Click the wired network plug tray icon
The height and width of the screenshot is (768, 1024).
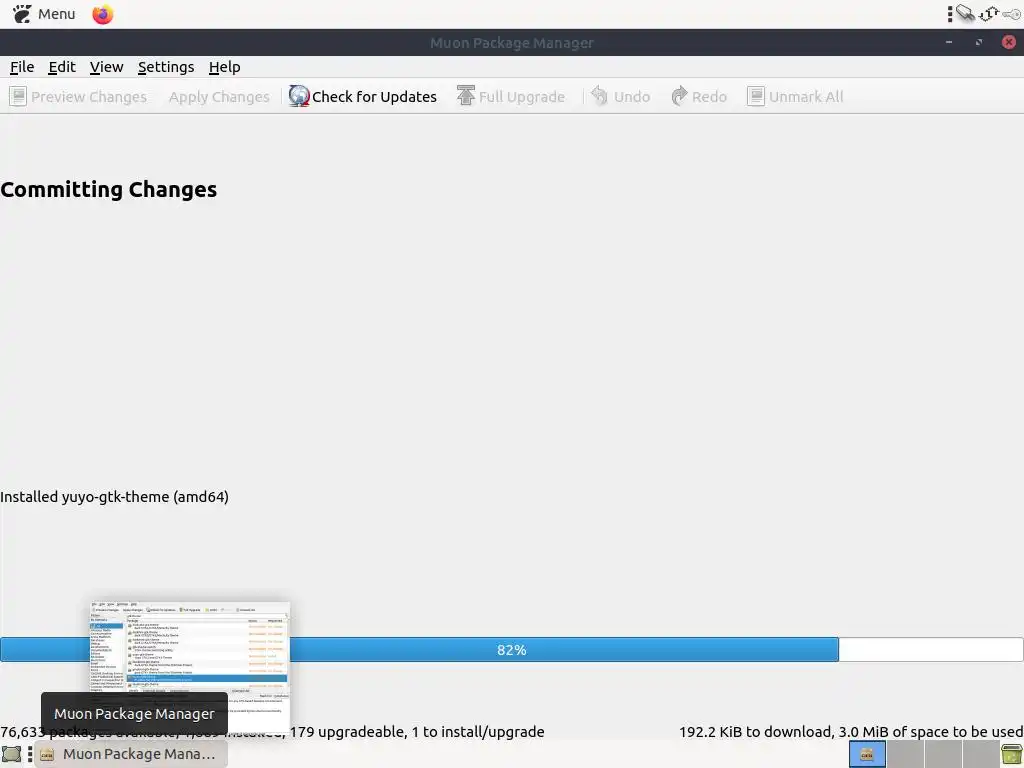(x=965, y=13)
